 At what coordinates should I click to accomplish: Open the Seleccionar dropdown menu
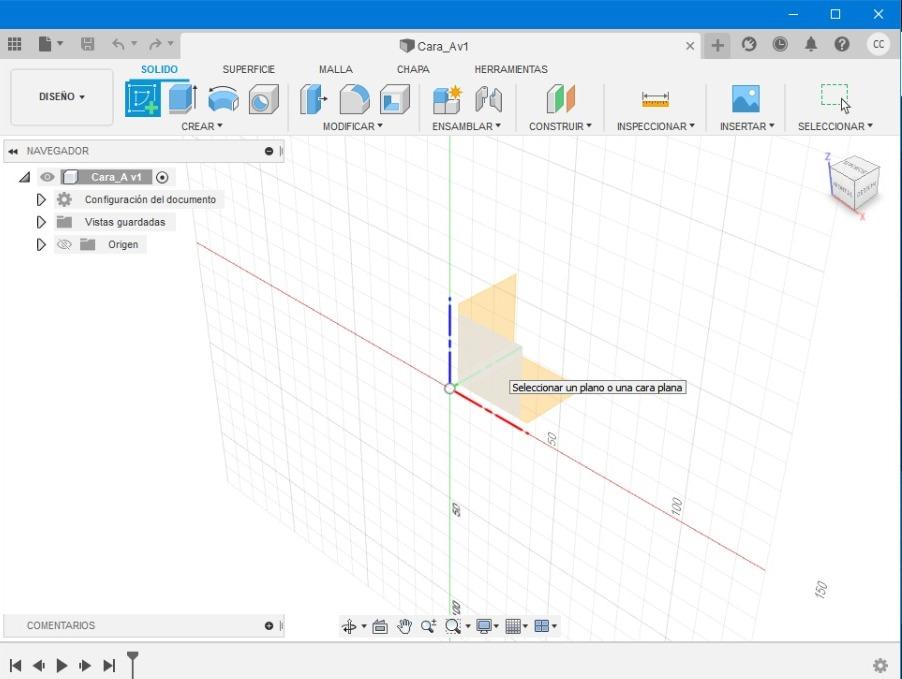(835, 126)
